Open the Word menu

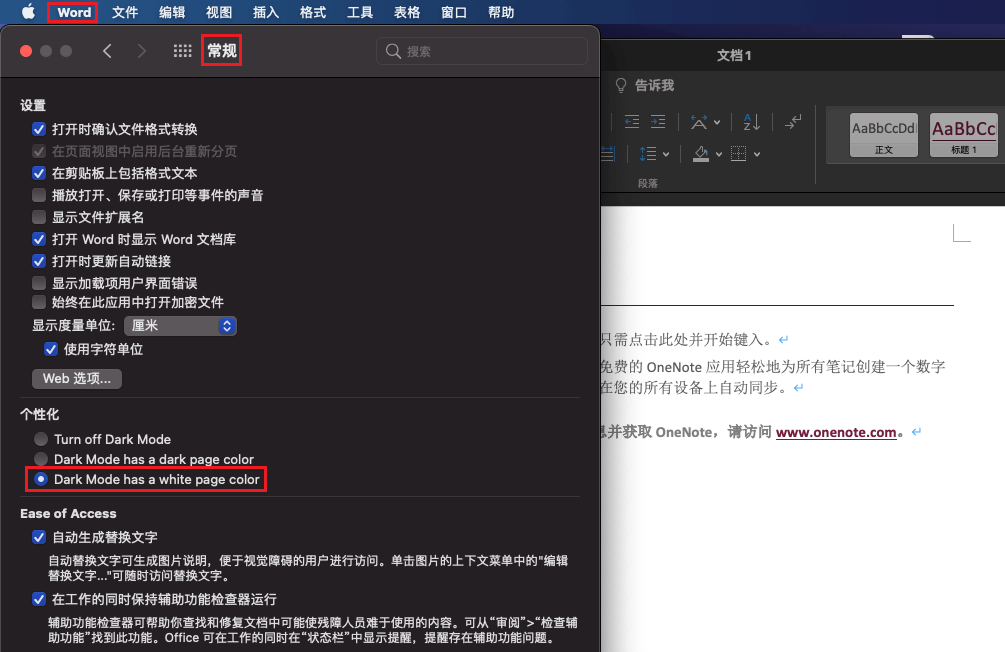(x=74, y=12)
